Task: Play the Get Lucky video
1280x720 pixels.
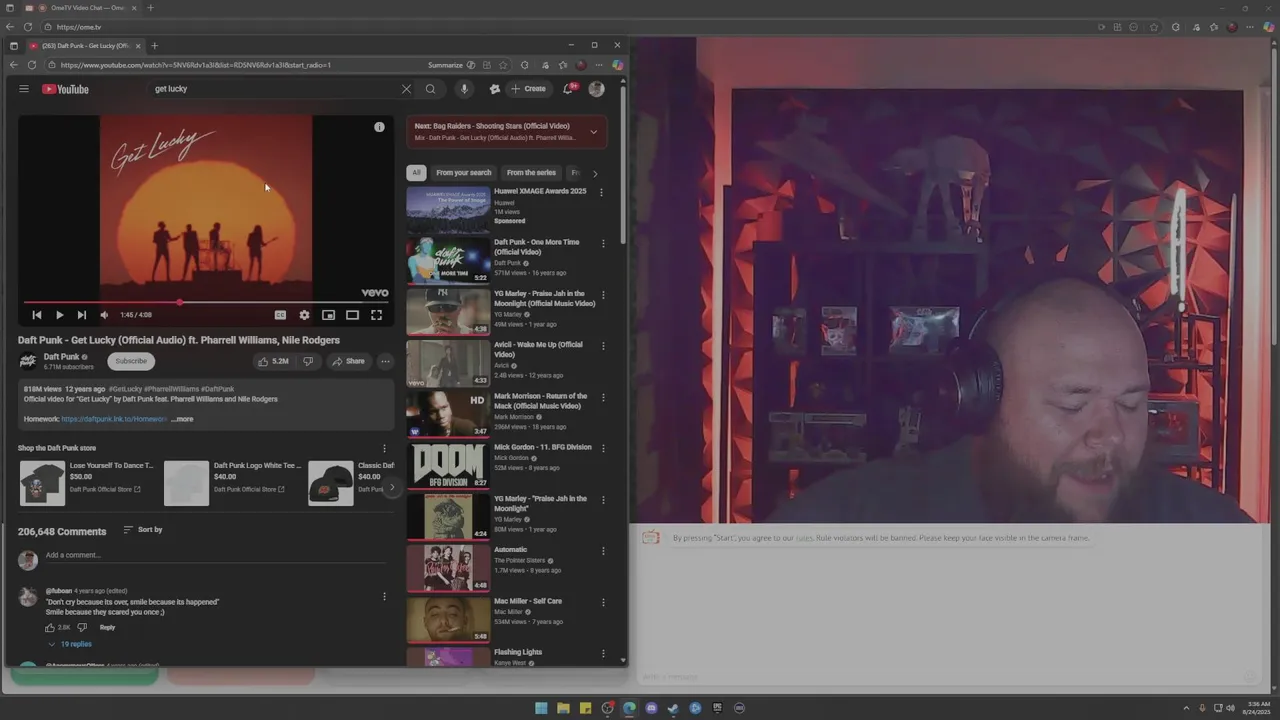Action: point(59,315)
